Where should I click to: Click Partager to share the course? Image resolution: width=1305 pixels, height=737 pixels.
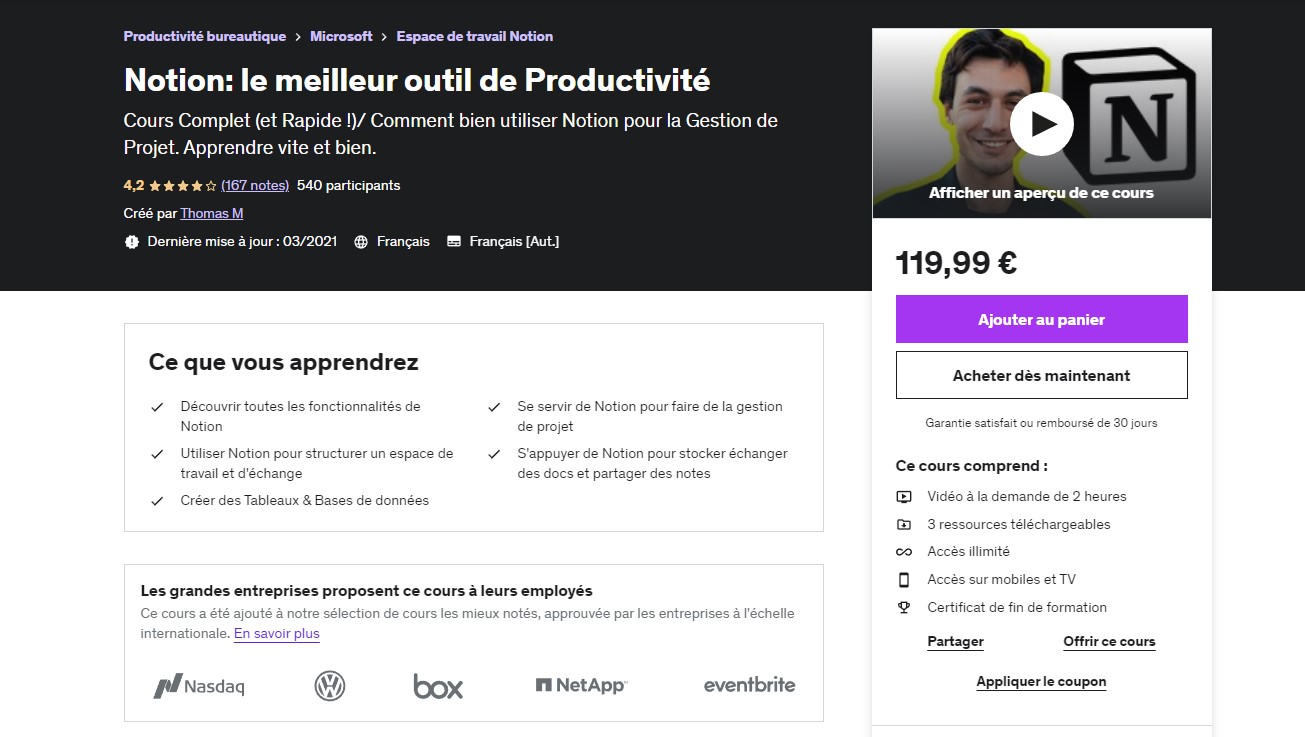(955, 642)
